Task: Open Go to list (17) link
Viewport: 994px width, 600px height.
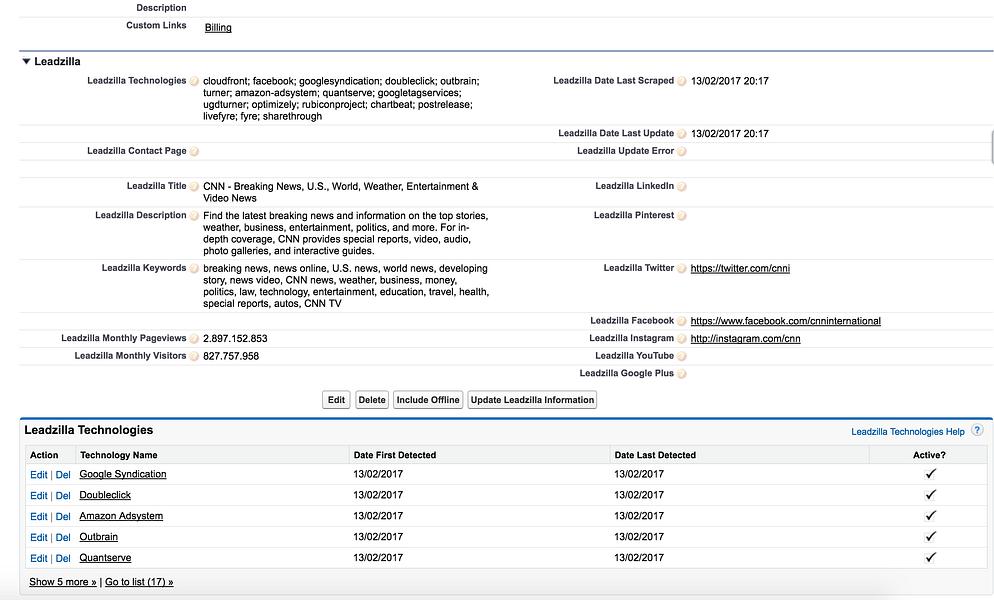Action: coord(139,582)
